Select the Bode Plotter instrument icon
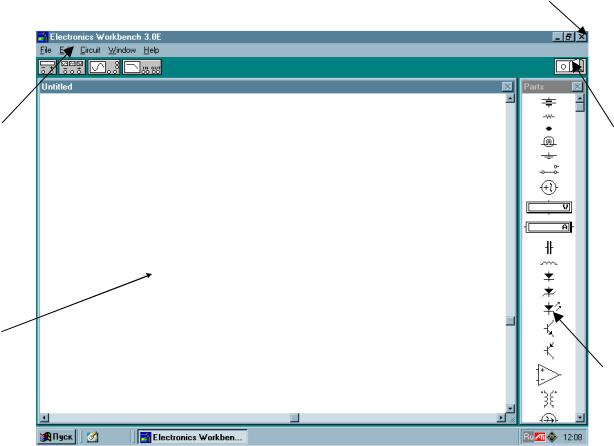This screenshot has width=614, height=446. click(x=142, y=67)
